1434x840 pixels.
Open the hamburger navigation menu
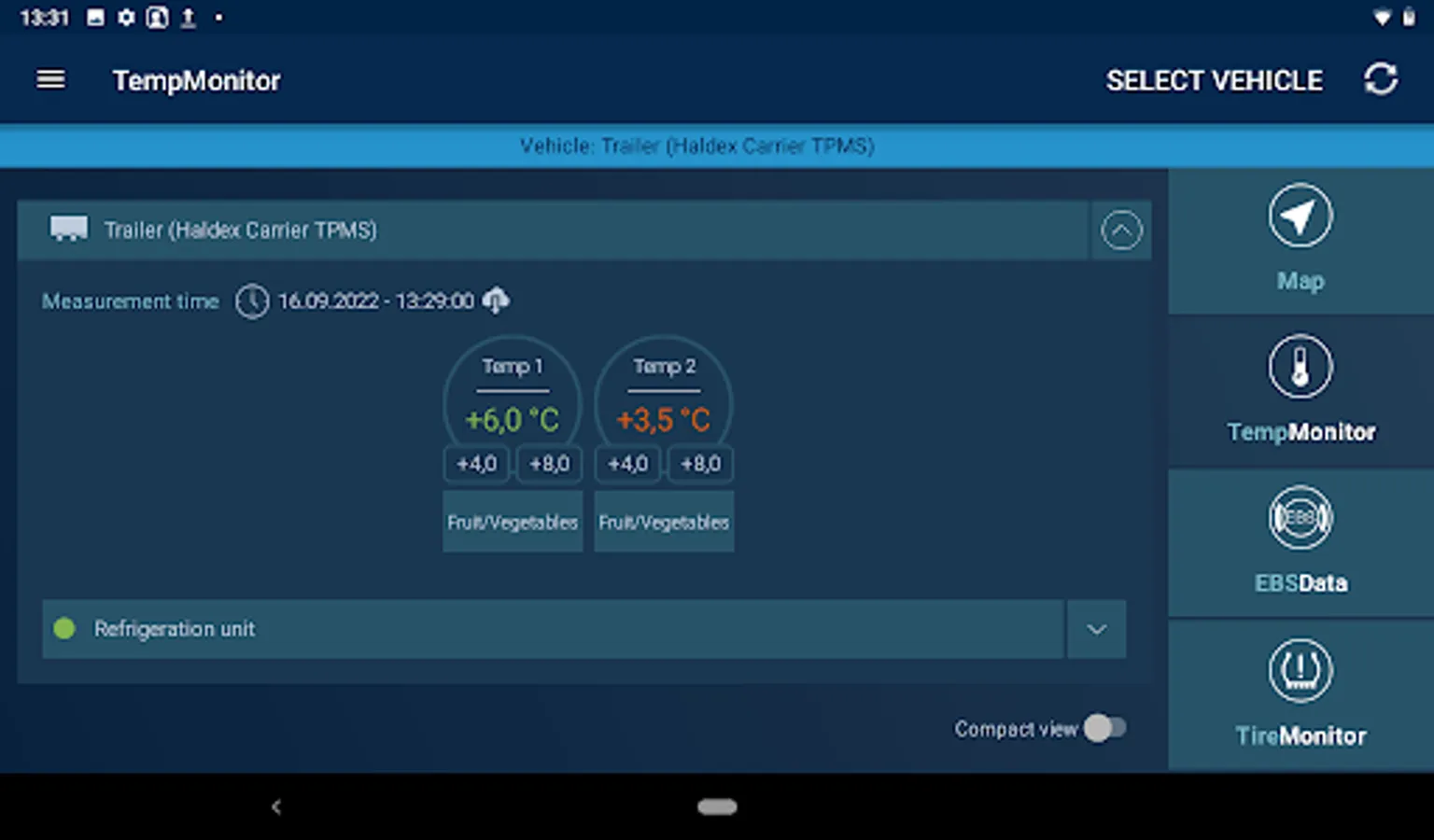[x=50, y=80]
